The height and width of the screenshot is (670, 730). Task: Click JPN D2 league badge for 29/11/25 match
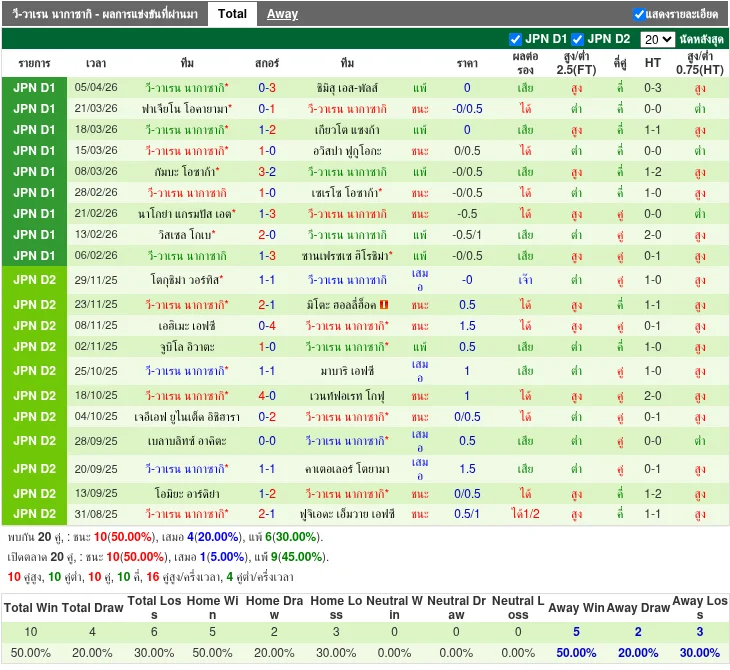tap(34, 280)
